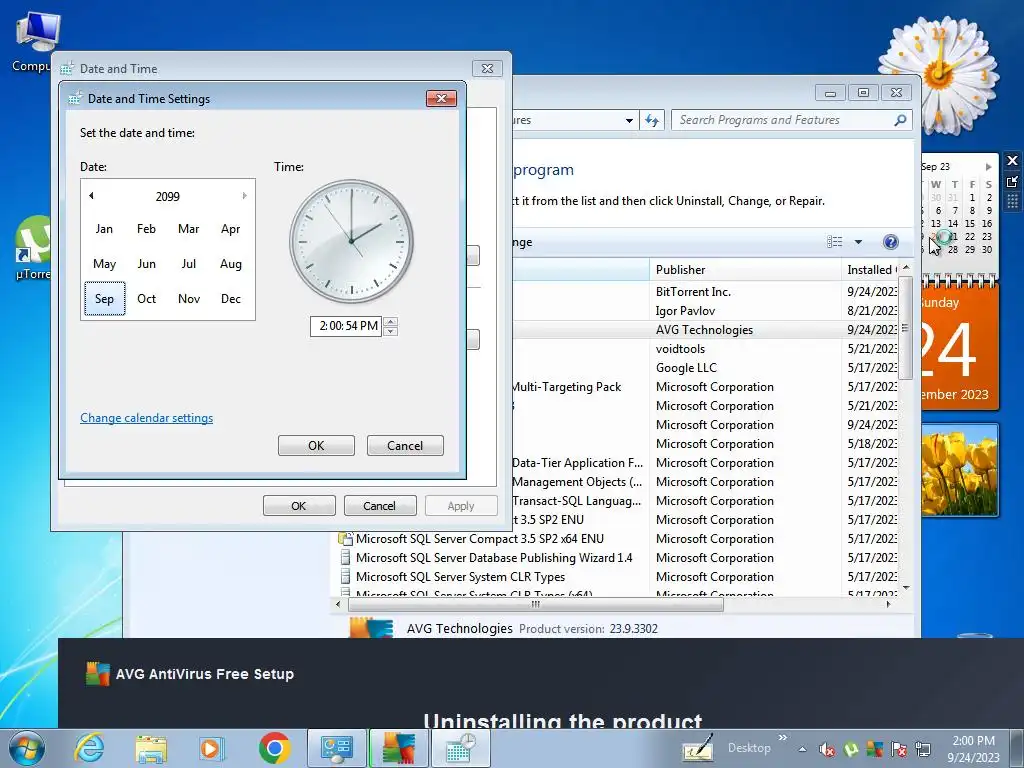Click the change view icon in Programs

[835, 242]
